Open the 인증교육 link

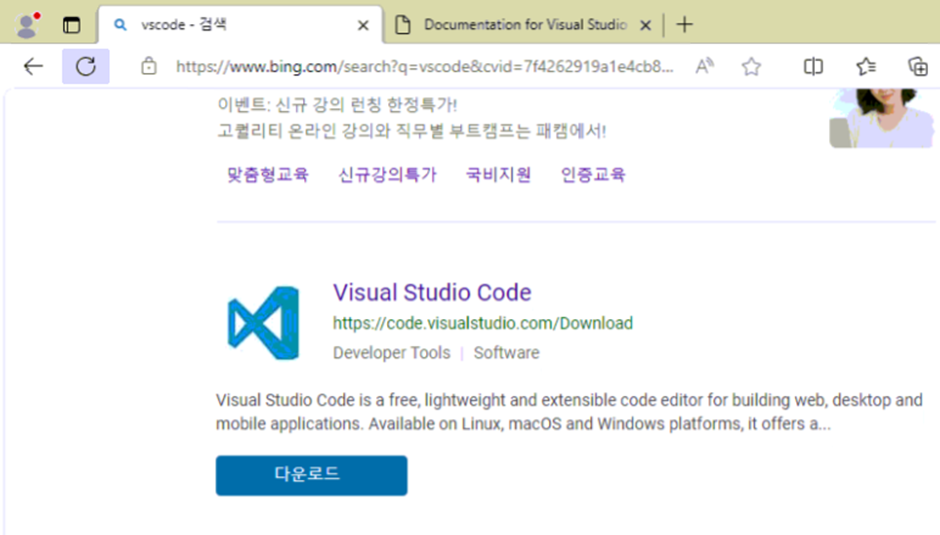point(593,175)
